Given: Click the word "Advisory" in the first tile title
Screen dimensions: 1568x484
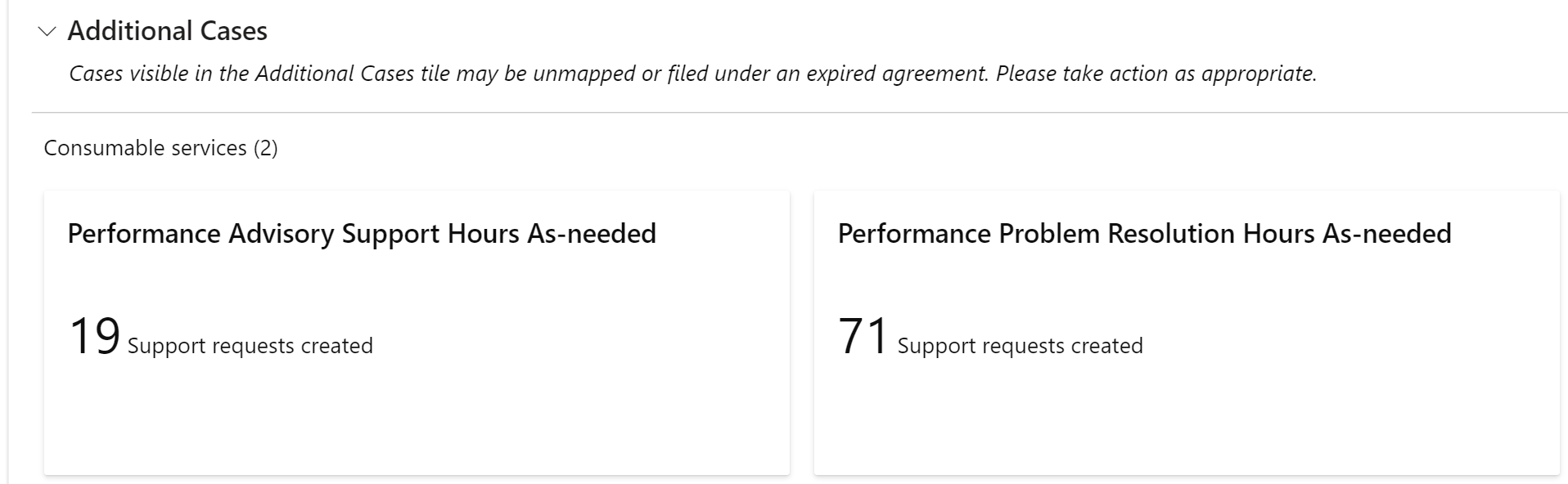Looking at the screenshot, I should point(282,234).
